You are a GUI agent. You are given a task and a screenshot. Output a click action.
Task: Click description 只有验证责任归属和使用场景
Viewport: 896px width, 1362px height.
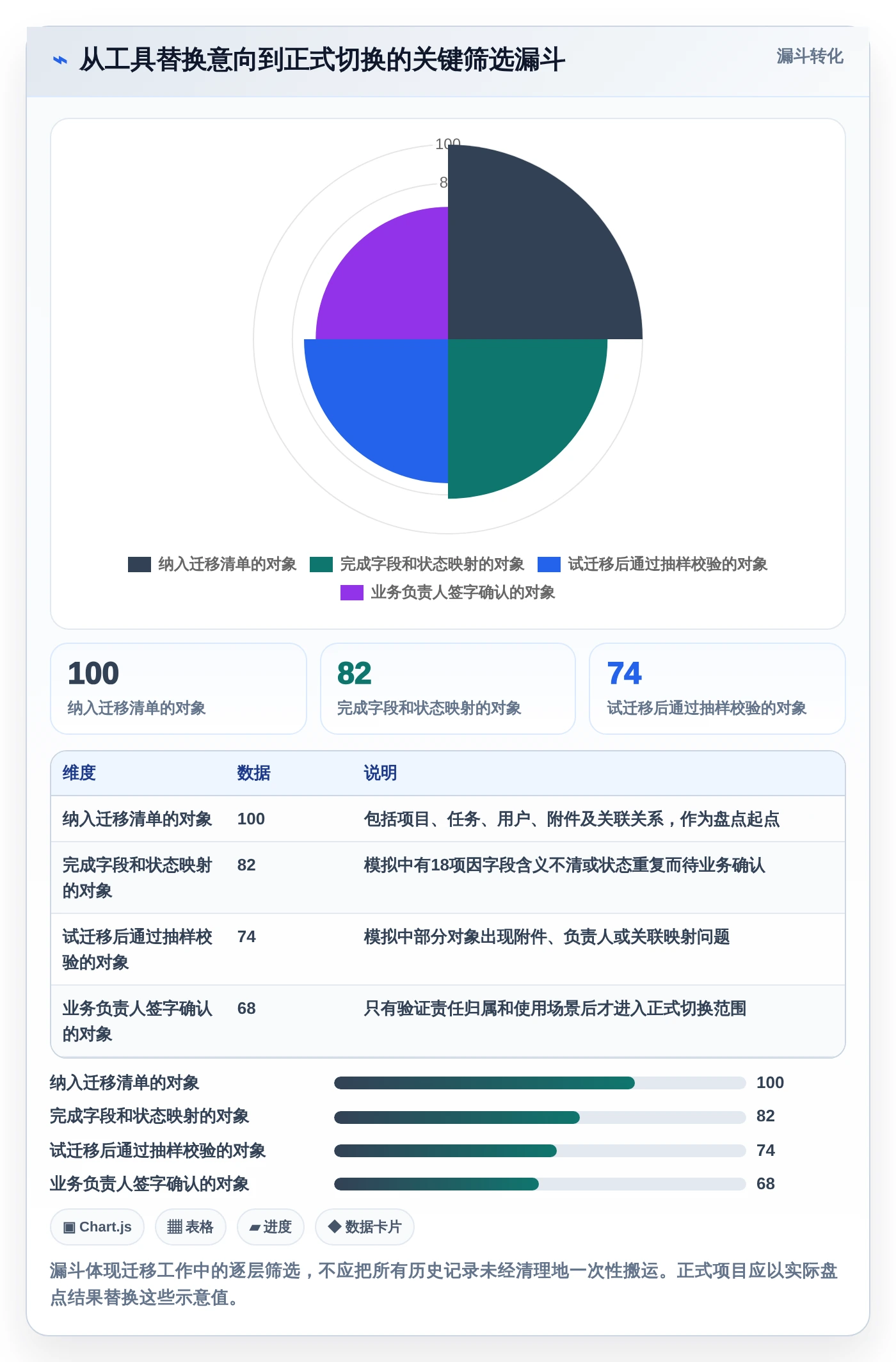click(x=555, y=1008)
